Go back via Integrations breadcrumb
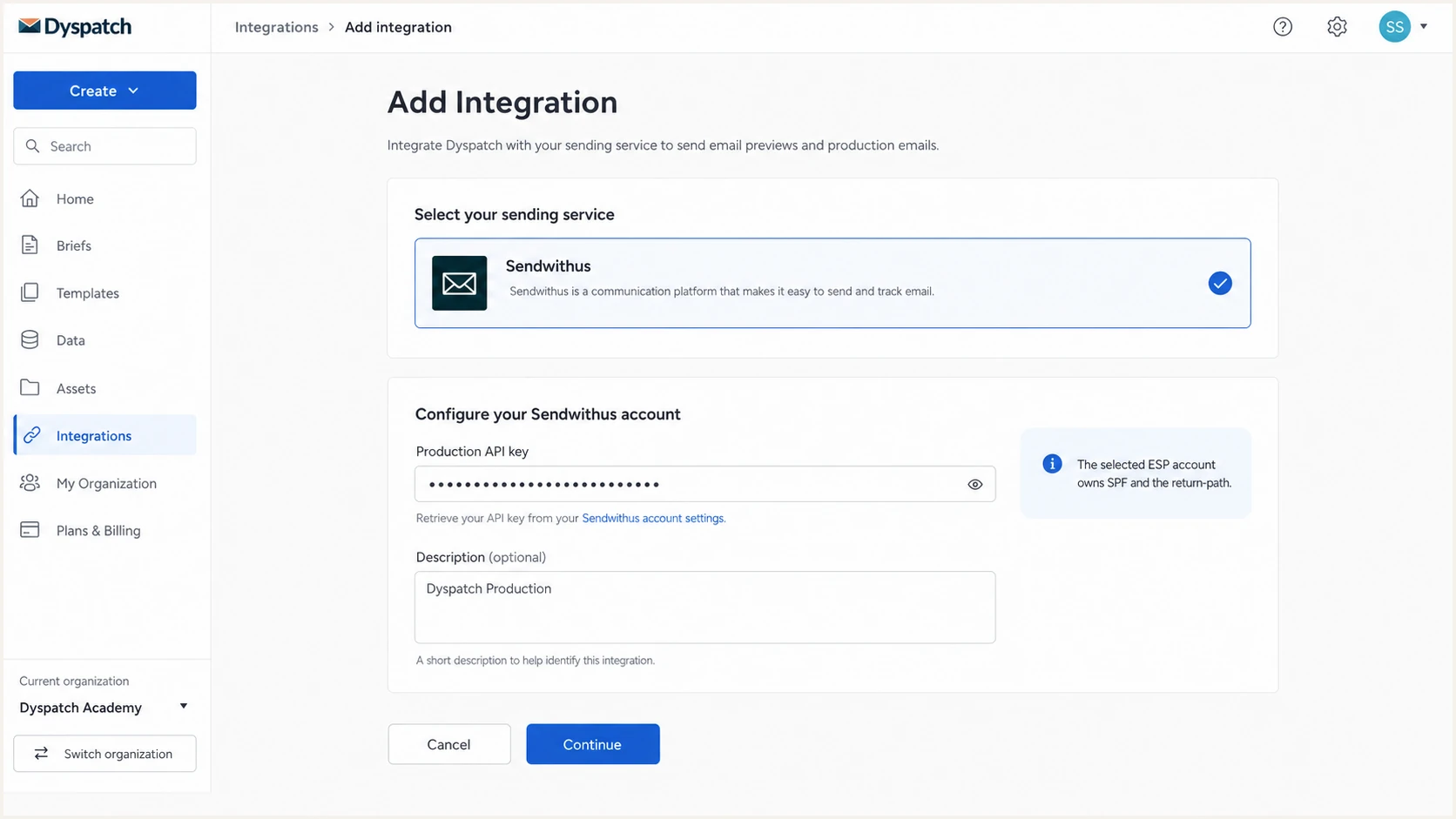The image size is (1456, 819). click(x=276, y=27)
